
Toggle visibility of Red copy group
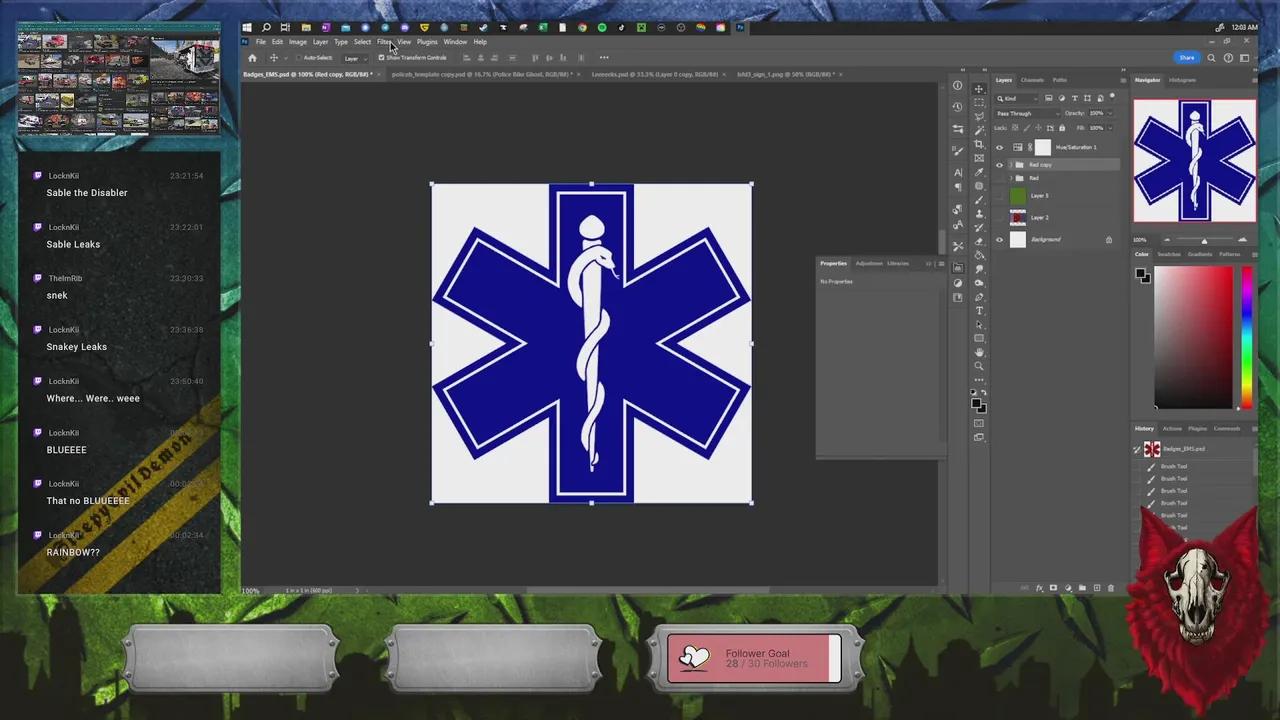999,165
